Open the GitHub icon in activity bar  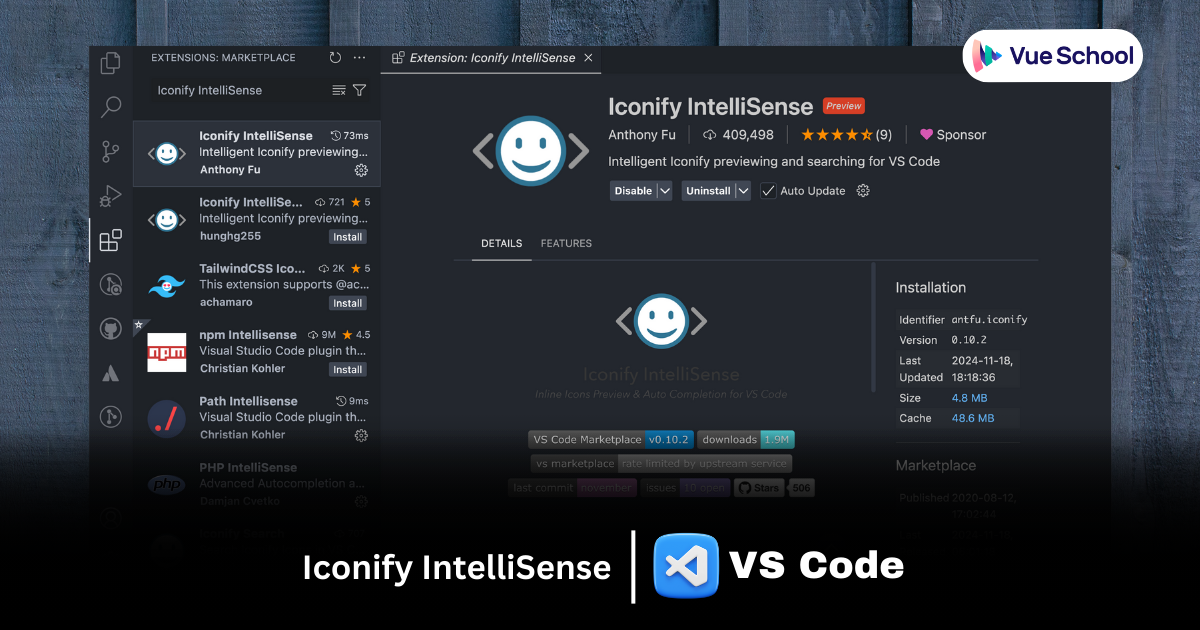[x=111, y=329]
